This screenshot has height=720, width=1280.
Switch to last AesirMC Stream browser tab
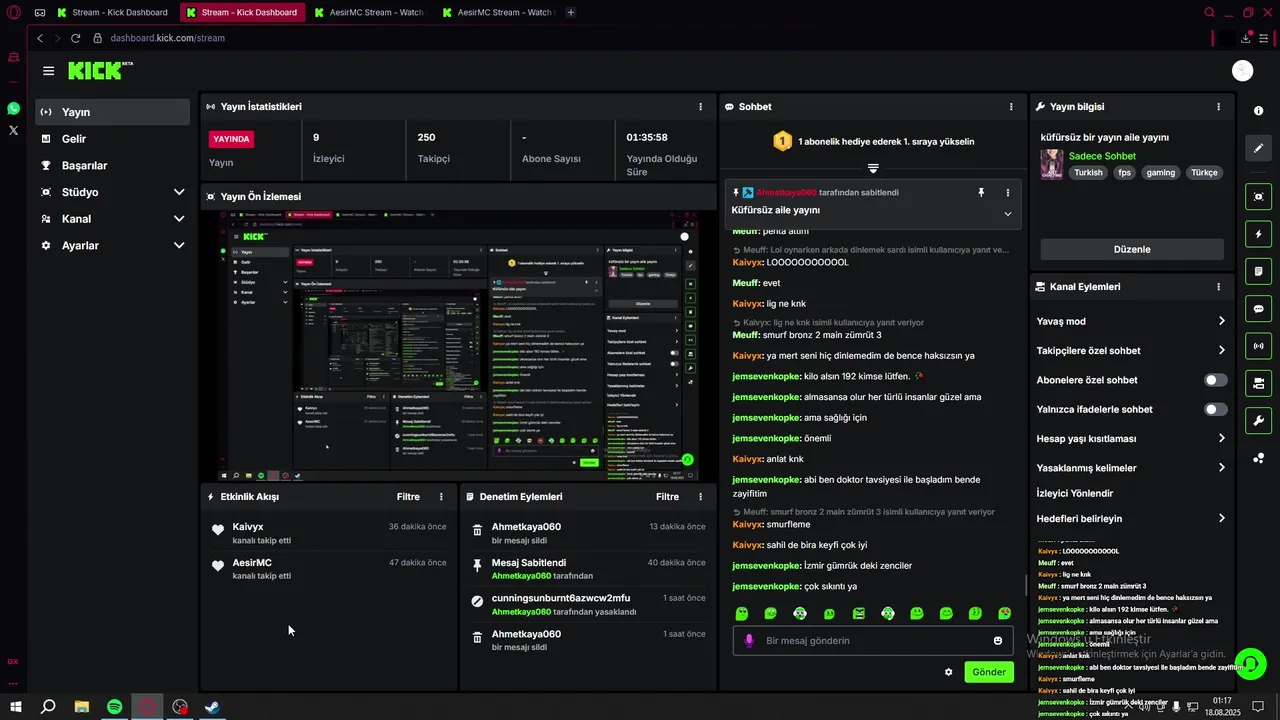498,12
